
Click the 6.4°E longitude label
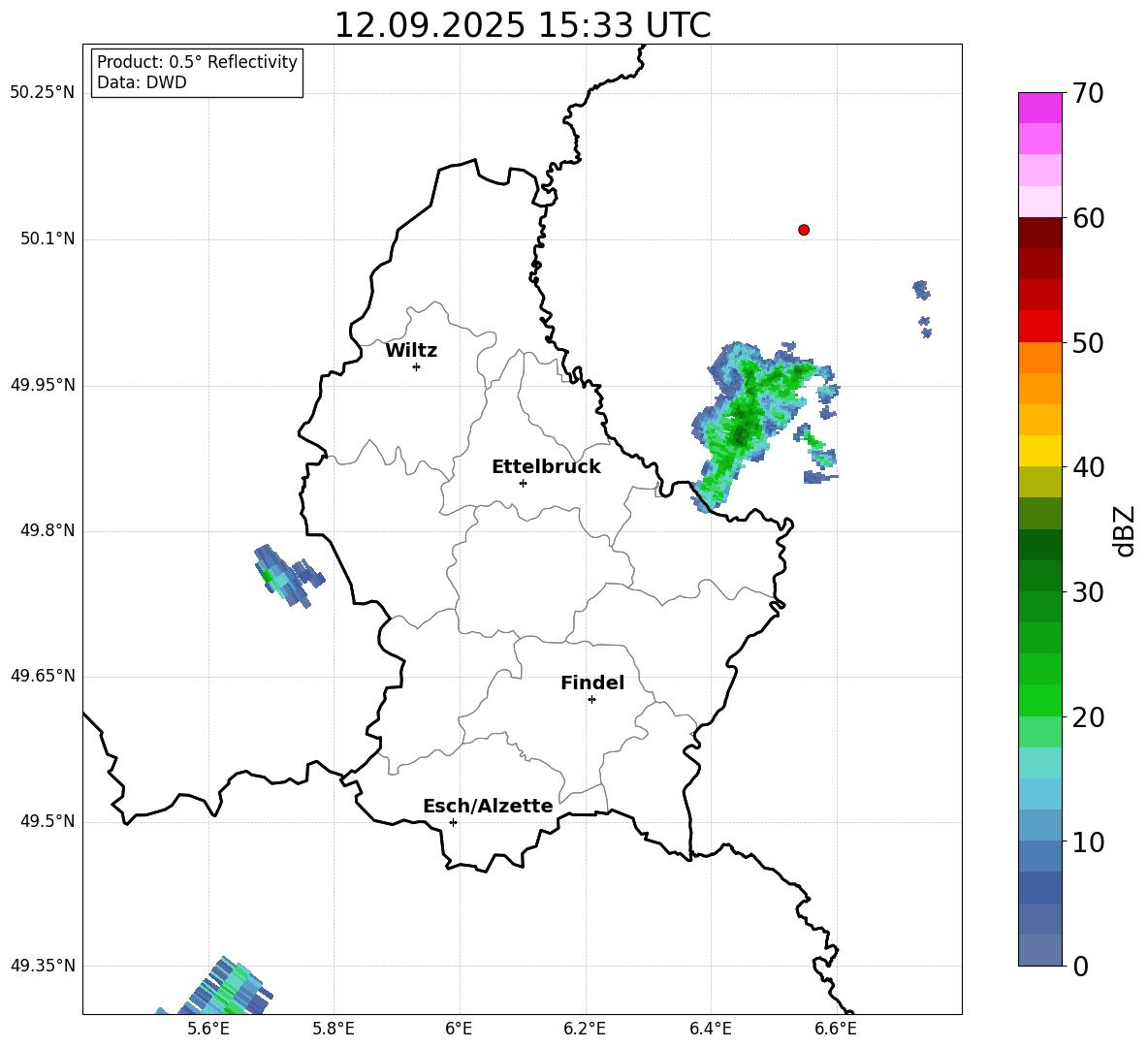tap(711, 1029)
